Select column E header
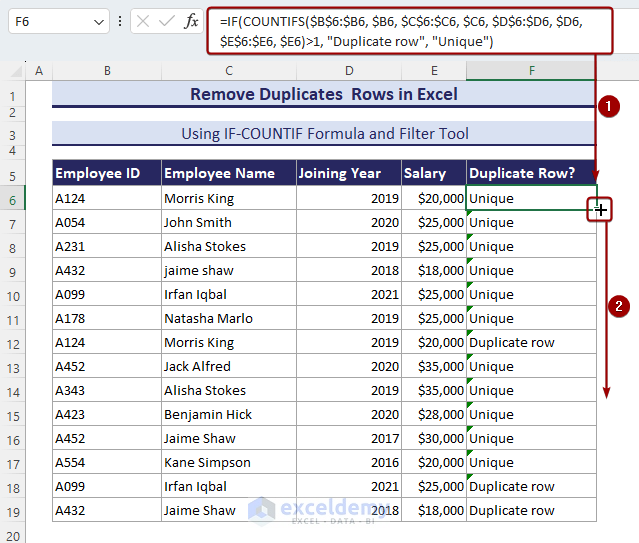This screenshot has width=639, height=543. click(x=434, y=71)
